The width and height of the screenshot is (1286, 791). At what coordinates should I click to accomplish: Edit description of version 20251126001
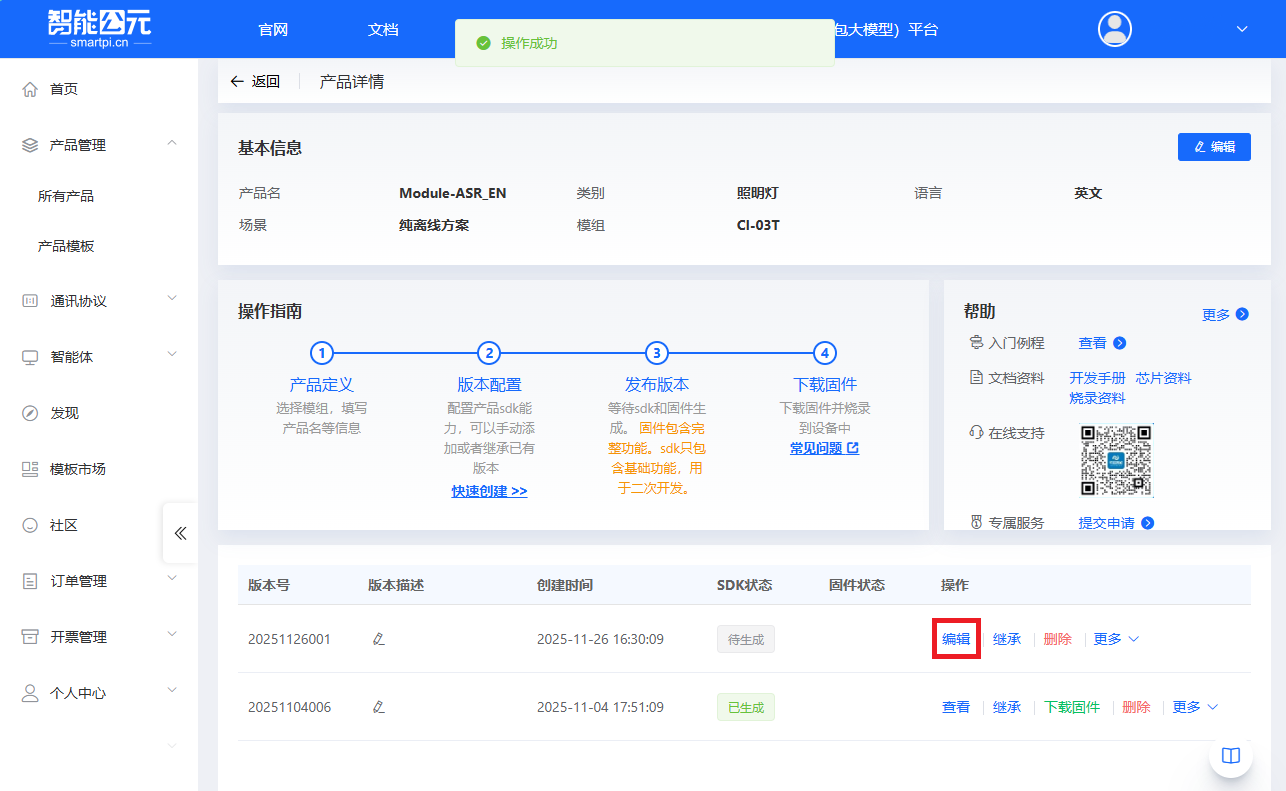pyautogui.click(x=378, y=639)
